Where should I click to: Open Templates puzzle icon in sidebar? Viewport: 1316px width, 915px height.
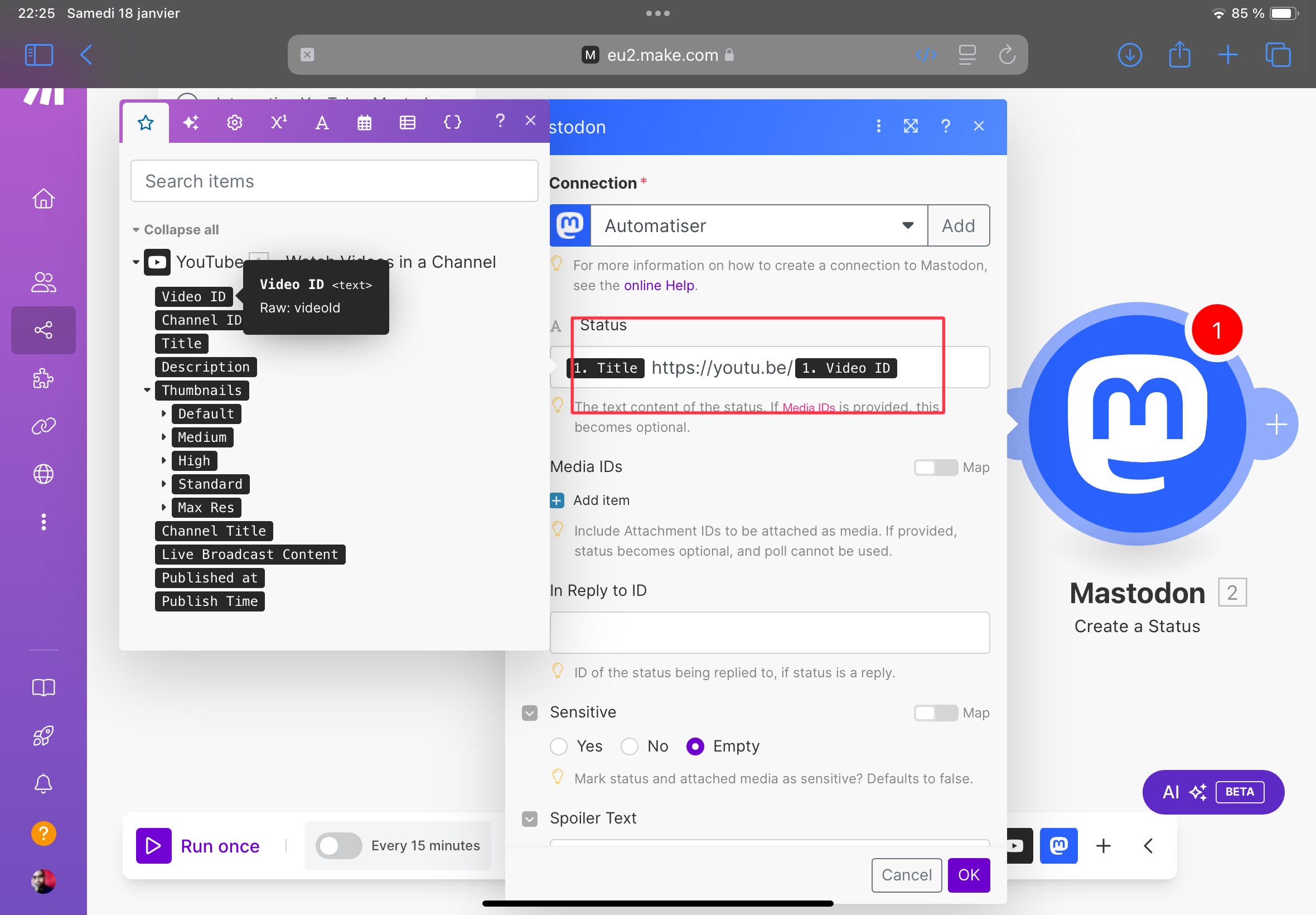pyautogui.click(x=43, y=378)
